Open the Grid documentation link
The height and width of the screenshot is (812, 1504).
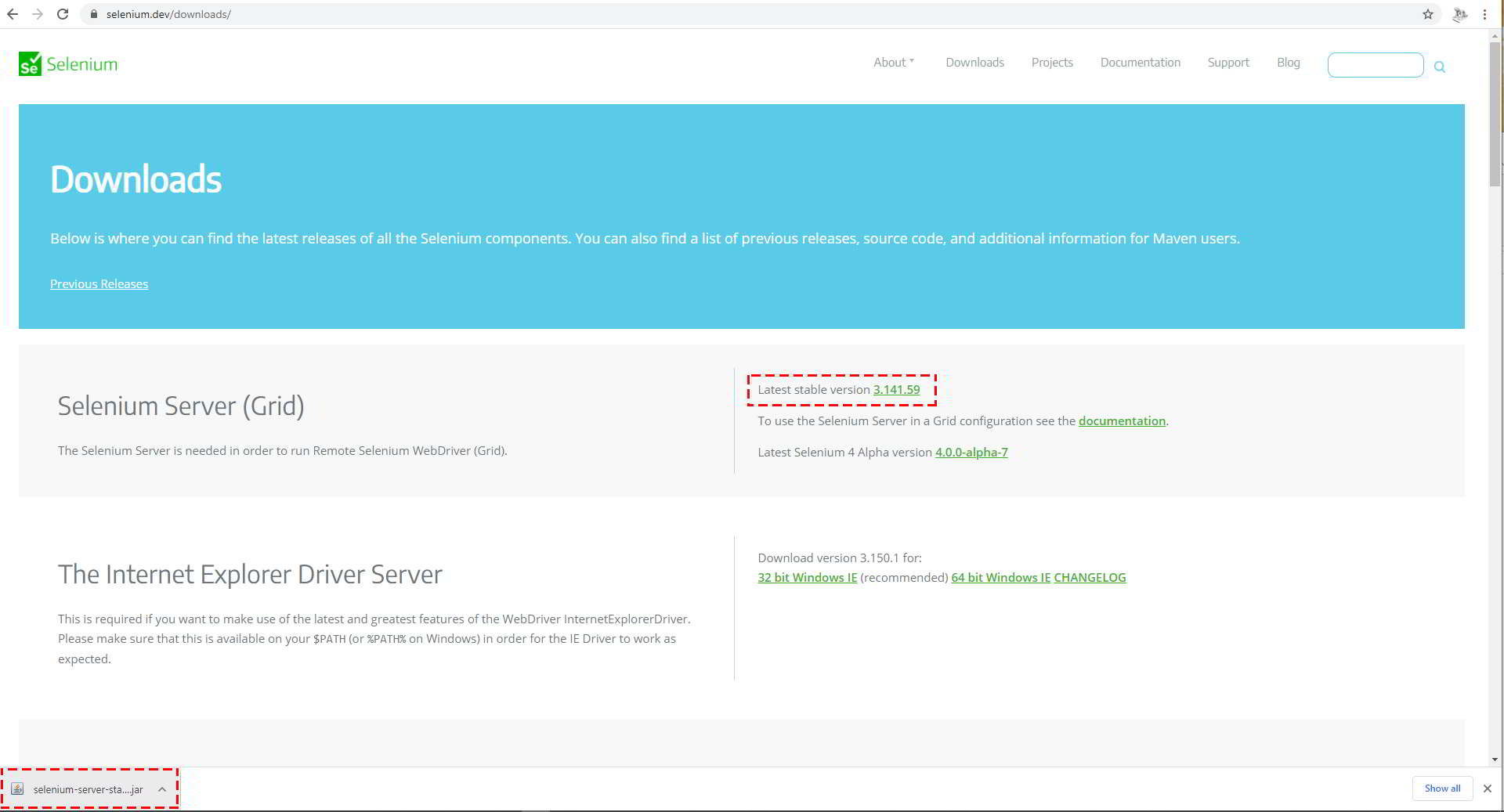pos(1122,420)
